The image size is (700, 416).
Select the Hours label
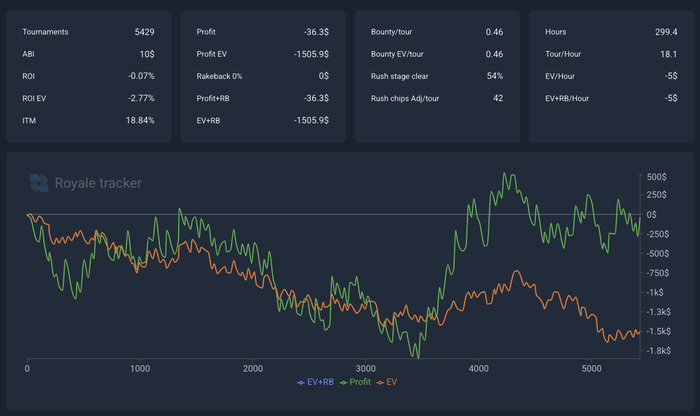click(x=555, y=32)
